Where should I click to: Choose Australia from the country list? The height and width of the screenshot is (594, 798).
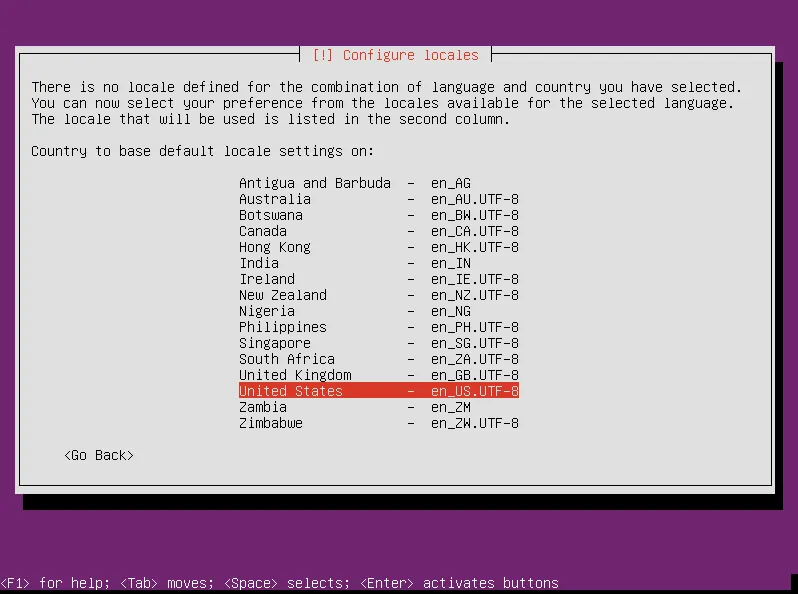[x=378, y=199]
